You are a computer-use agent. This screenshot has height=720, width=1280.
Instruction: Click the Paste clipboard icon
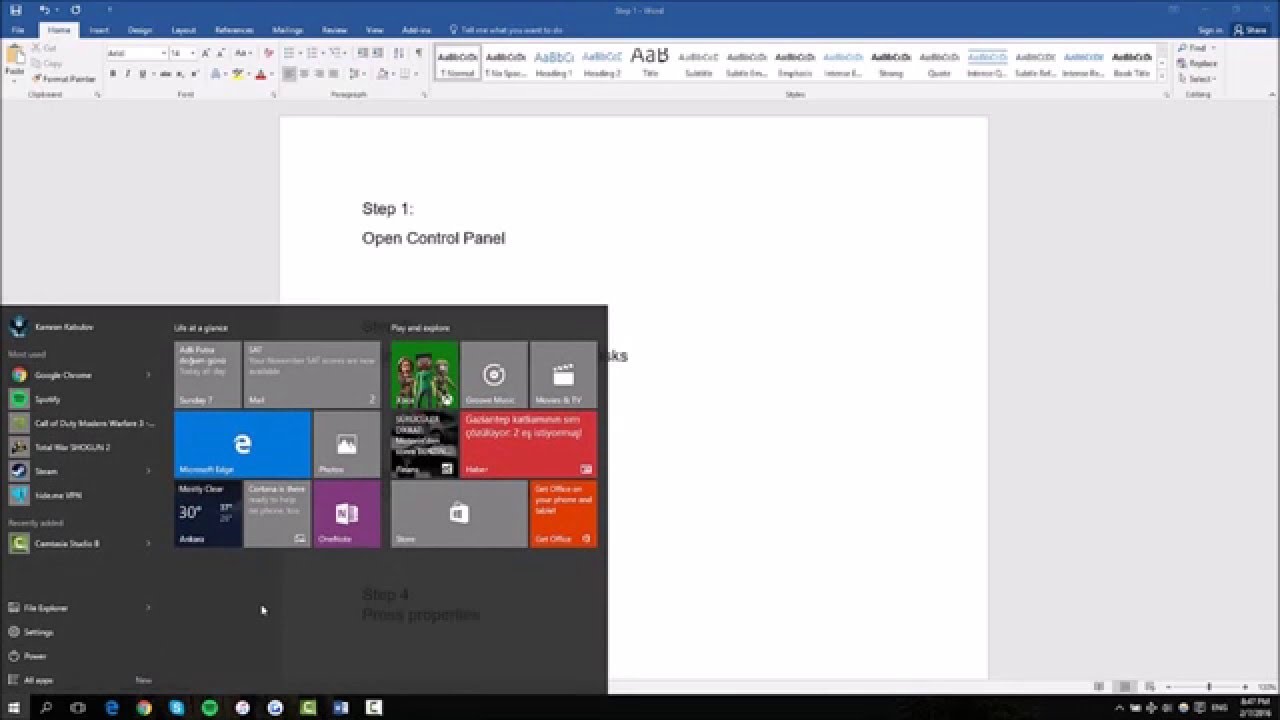[15, 56]
